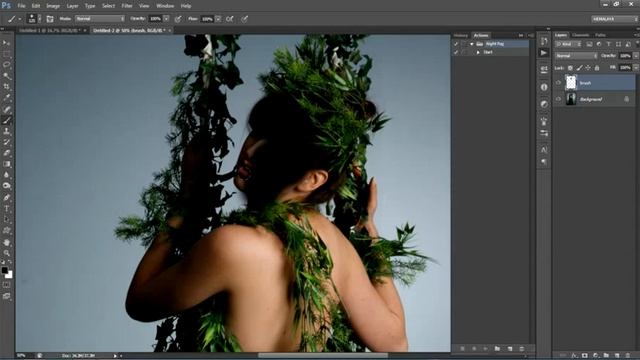Open the Filter menu
This screenshot has height=360, width=640.
coord(127,6)
